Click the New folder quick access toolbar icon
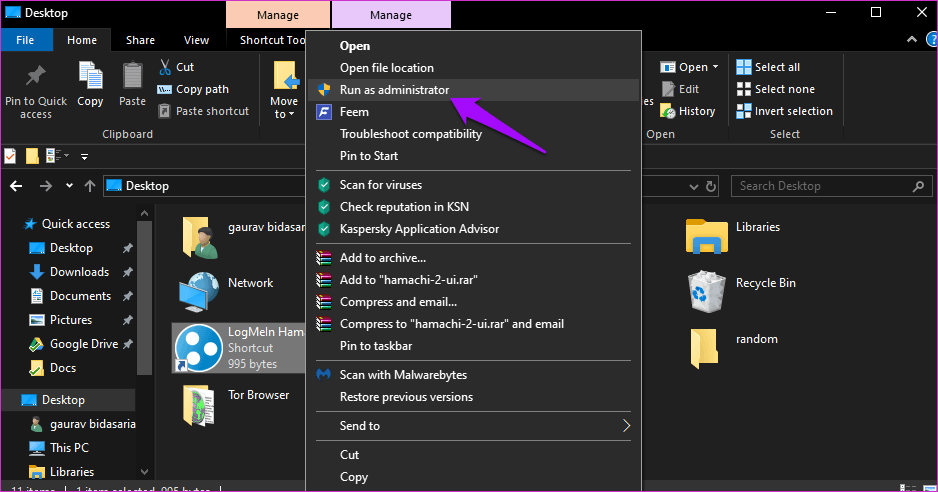This screenshot has width=938, height=492. pos(32,156)
